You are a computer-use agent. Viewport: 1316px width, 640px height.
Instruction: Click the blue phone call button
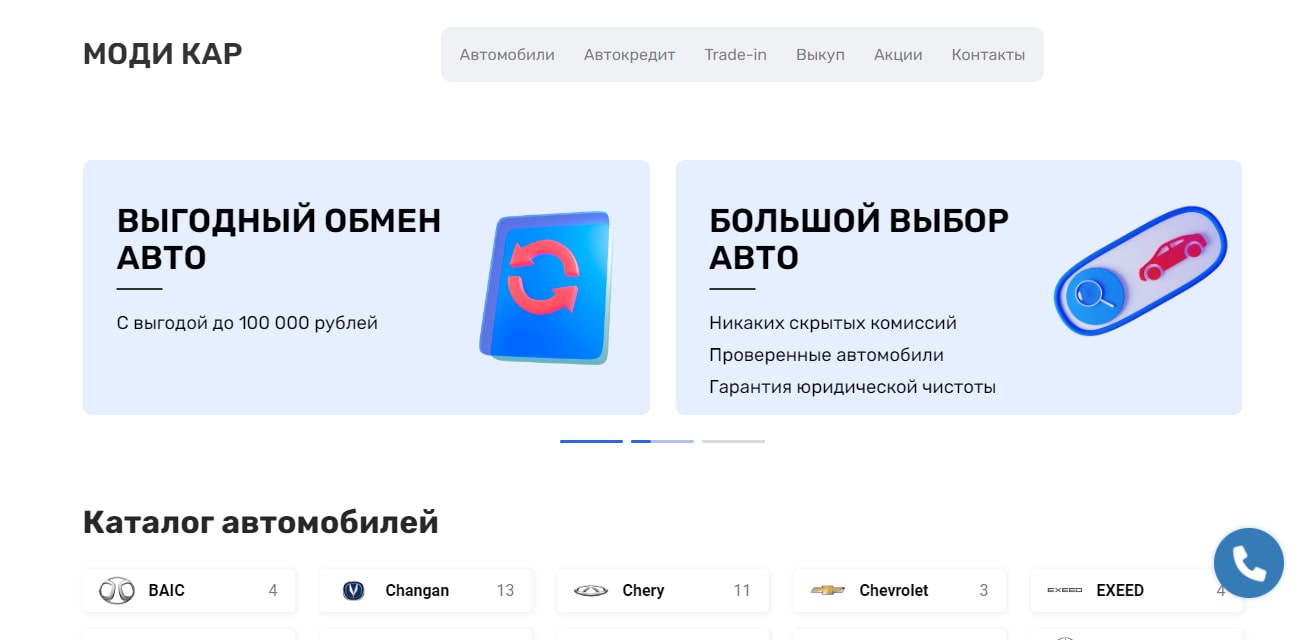pyautogui.click(x=1248, y=563)
